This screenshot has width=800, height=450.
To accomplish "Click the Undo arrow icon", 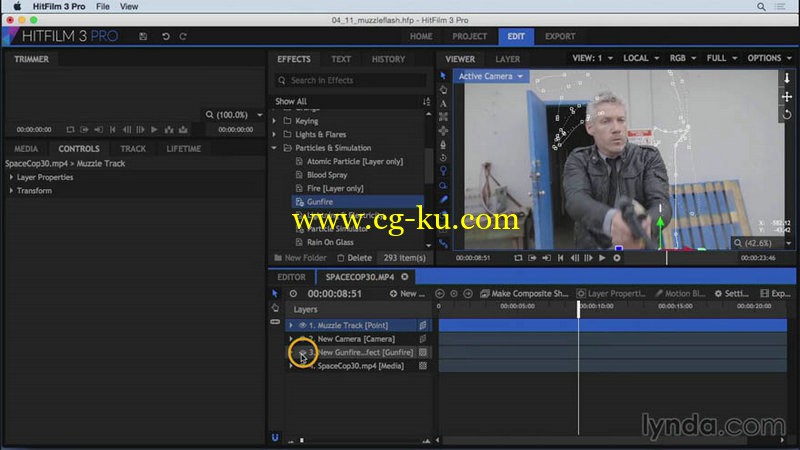I will coord(165,36).
